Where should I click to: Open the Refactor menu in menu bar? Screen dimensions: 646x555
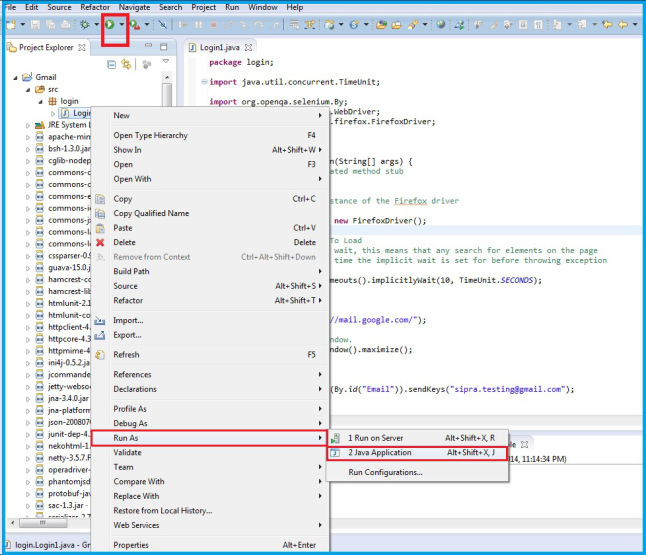point(95,7)
